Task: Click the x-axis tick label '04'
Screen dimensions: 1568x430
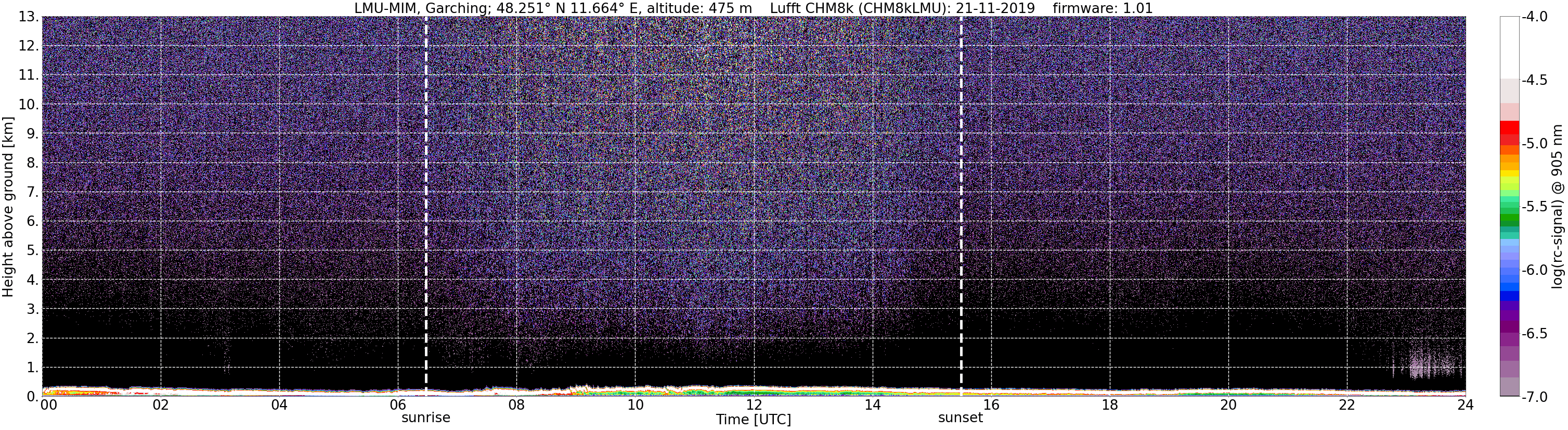Action: tap(279, 405)
